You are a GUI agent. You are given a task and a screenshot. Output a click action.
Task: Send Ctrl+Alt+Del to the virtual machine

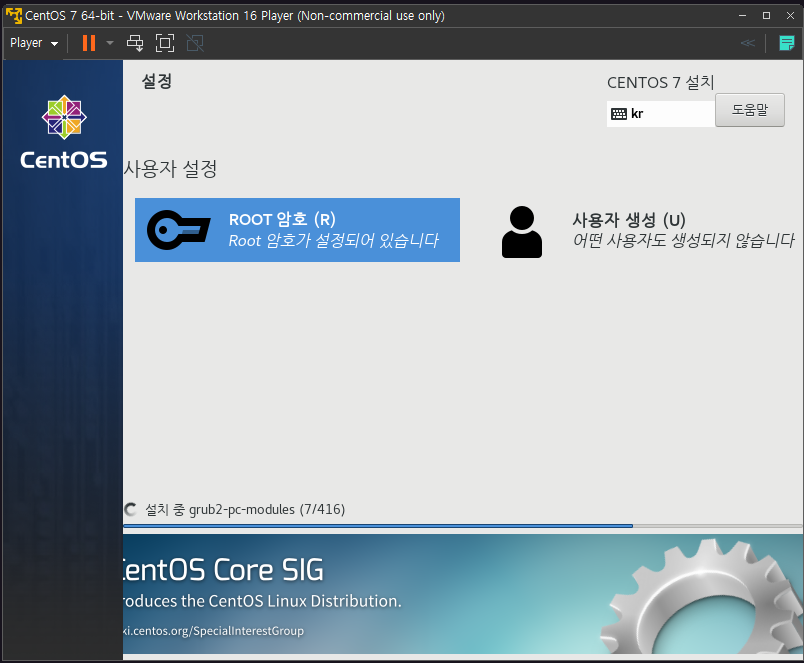point(135,43)
